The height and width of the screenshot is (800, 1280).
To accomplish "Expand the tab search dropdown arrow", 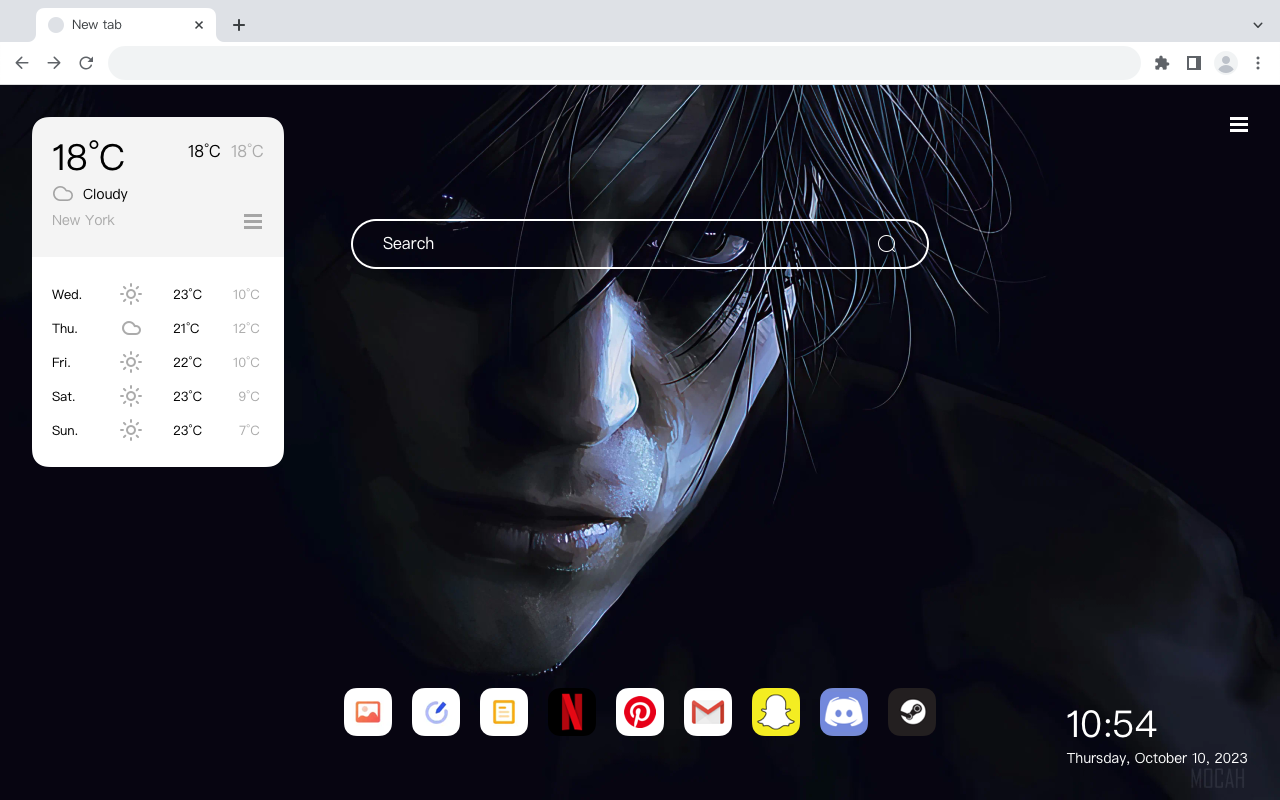I will 1258,25.
